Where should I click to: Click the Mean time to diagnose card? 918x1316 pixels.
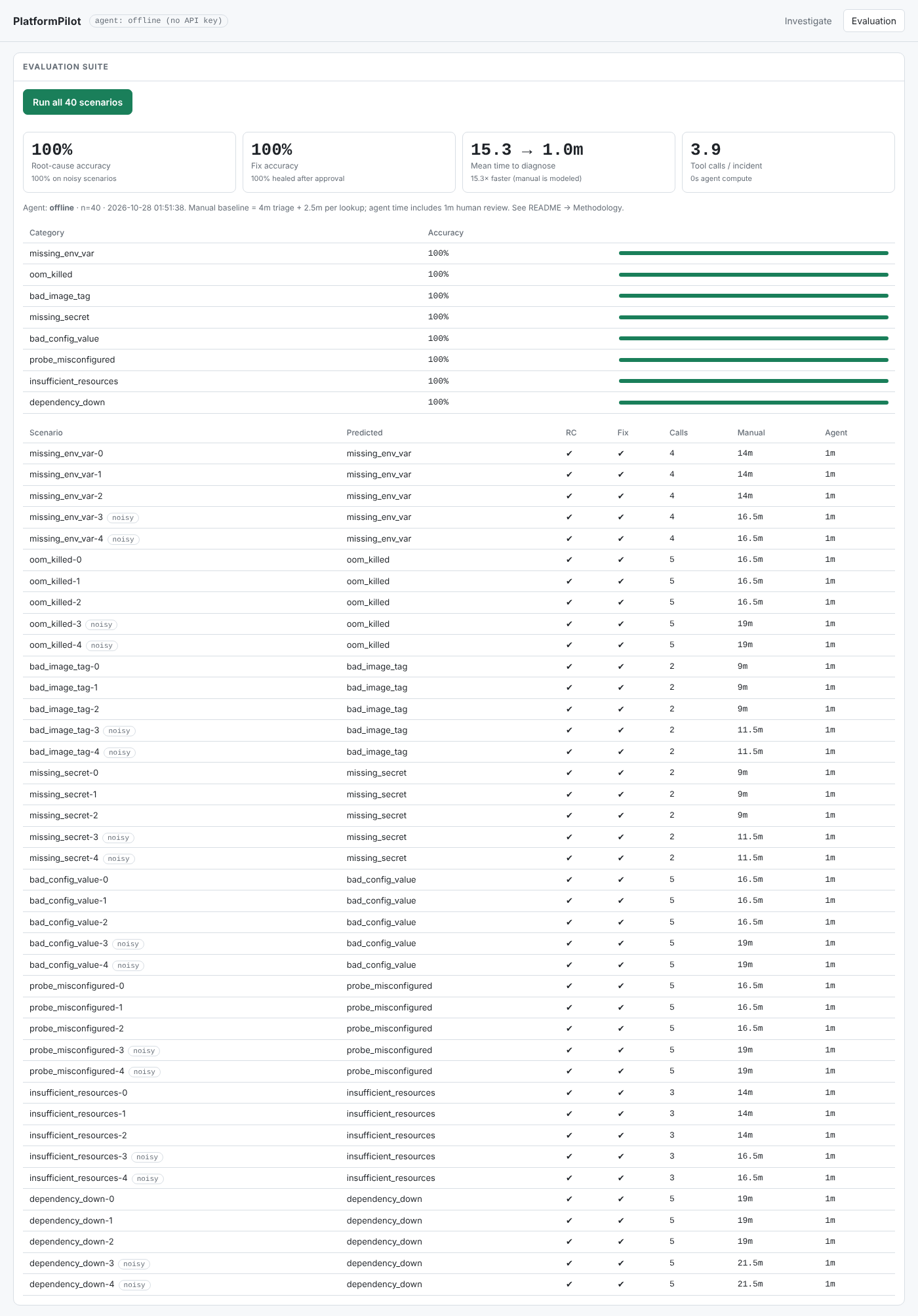click(x=569, y=162)
